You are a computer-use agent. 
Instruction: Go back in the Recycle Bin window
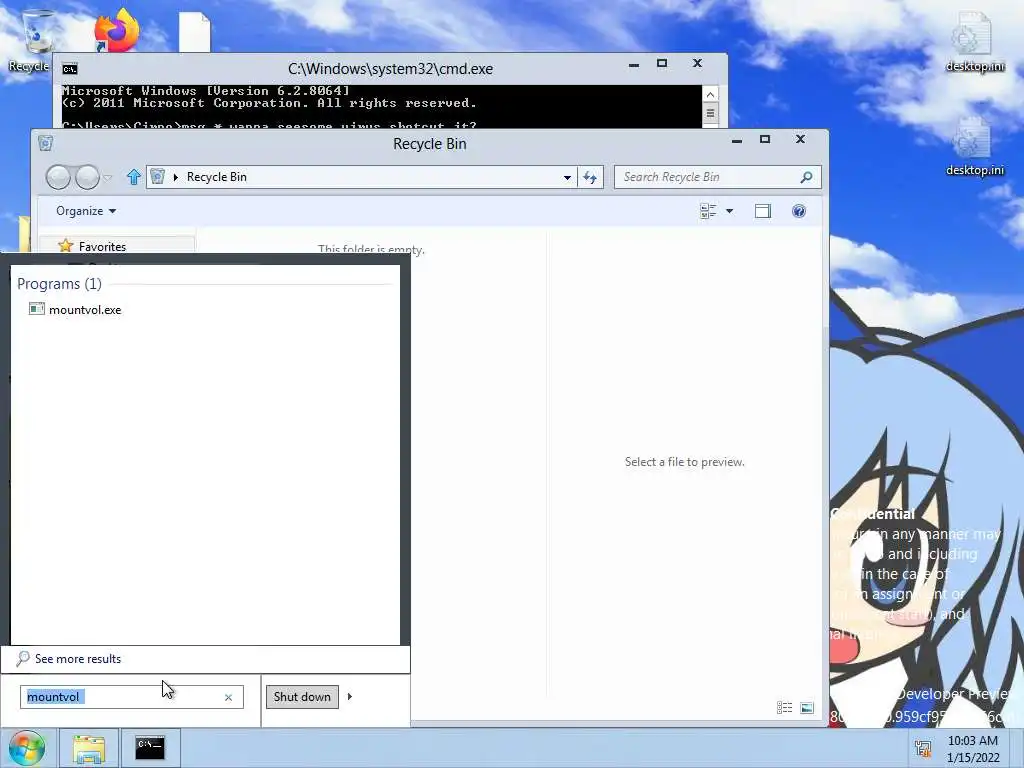click(x=58, y=177)
